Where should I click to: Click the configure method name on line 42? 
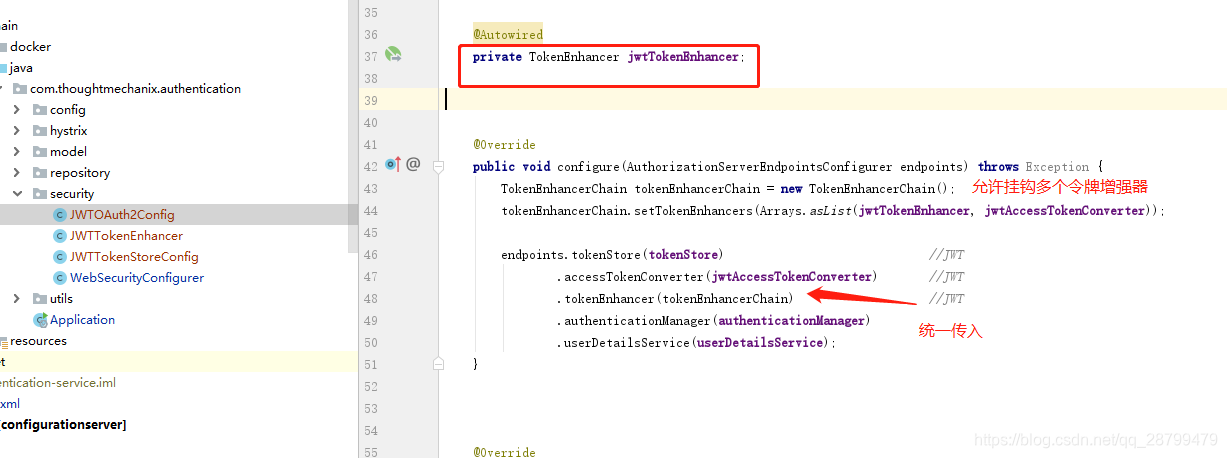point(588,167)
